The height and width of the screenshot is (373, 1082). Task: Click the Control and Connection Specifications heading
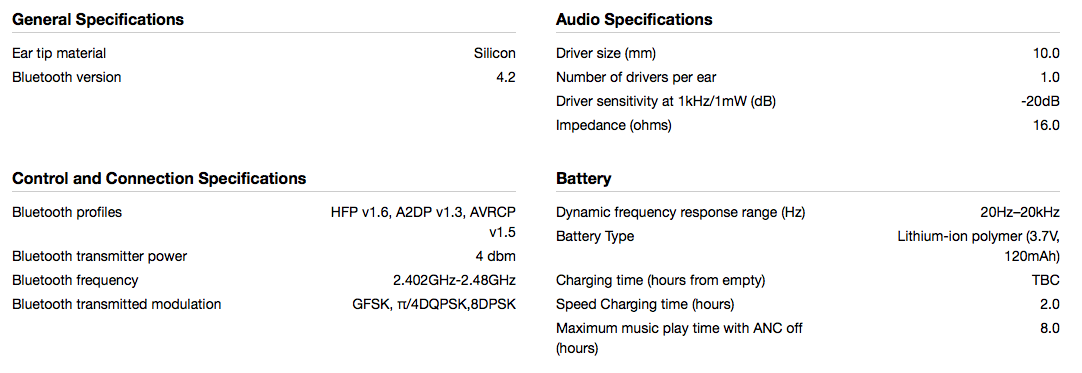159,179
